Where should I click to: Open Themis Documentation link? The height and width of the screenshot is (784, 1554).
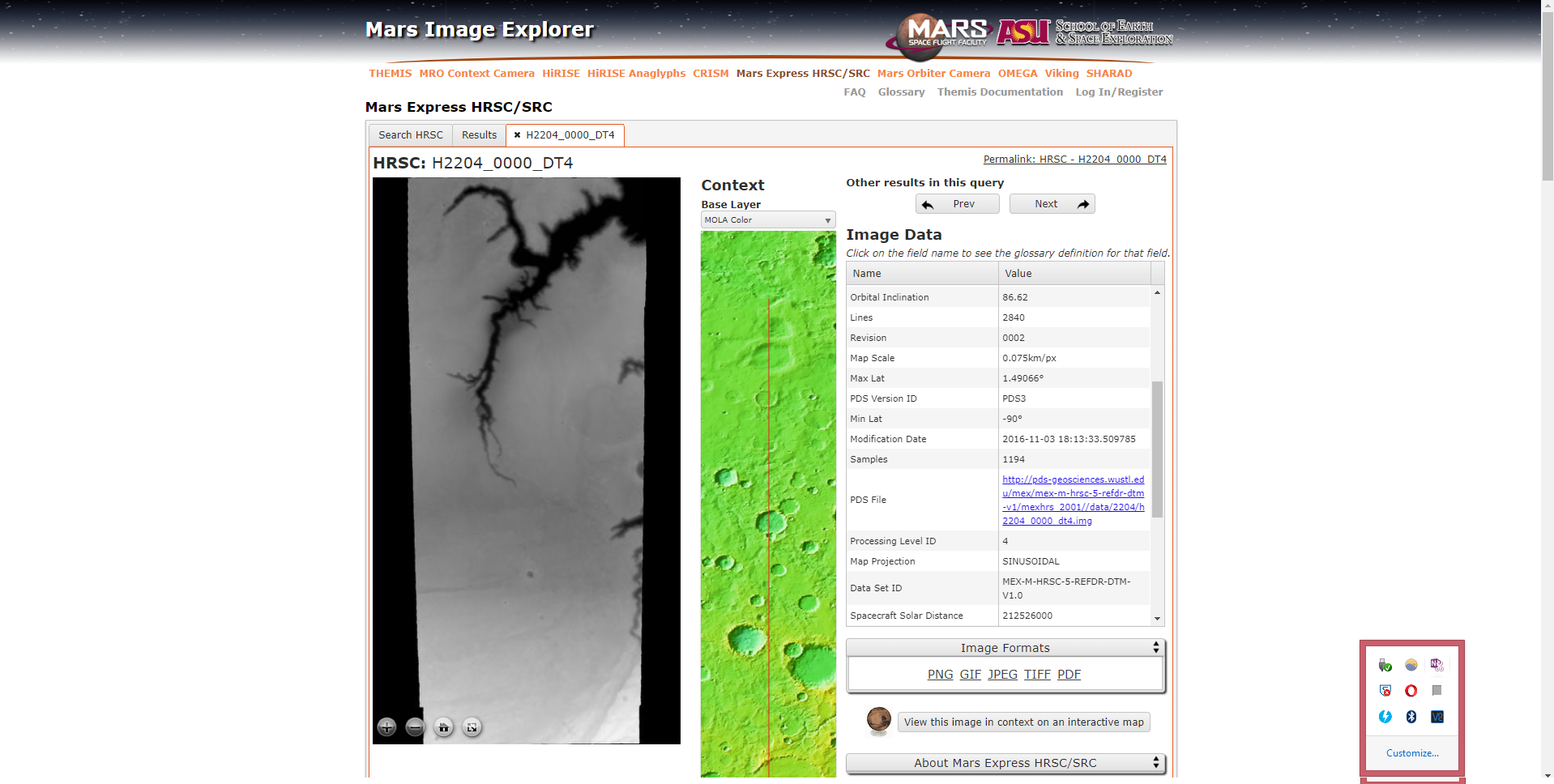click(1001, 92)
